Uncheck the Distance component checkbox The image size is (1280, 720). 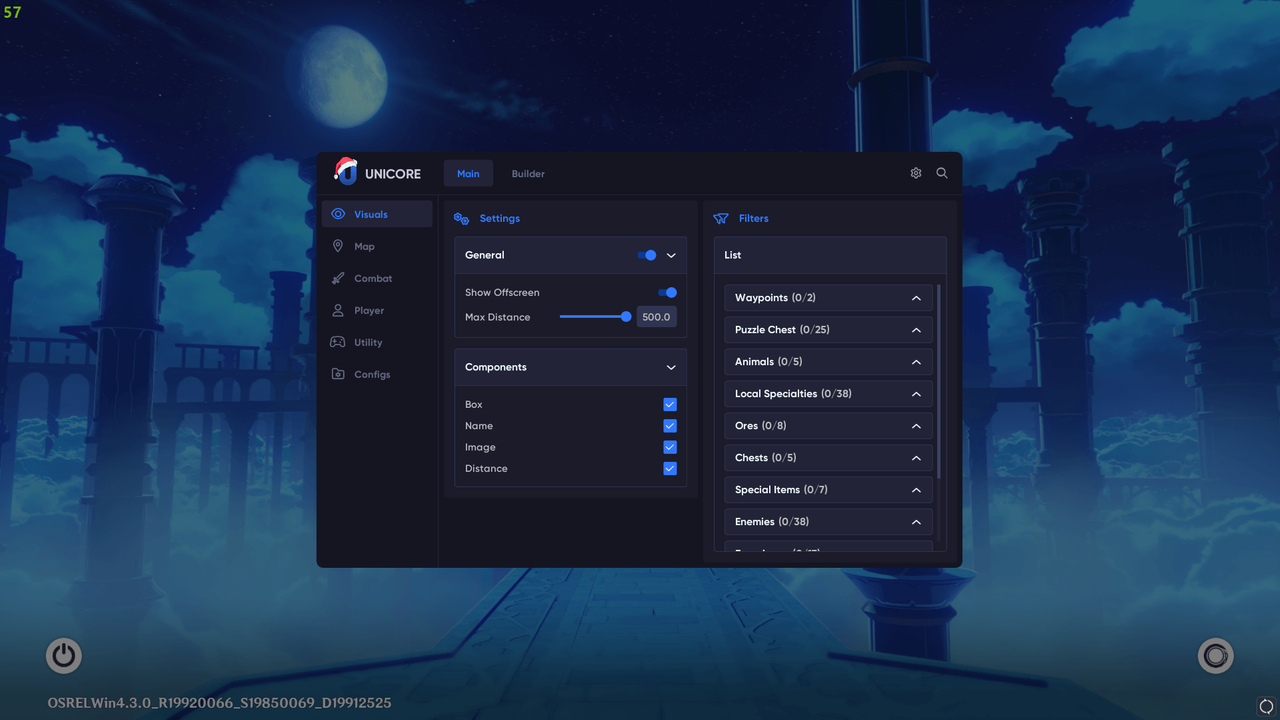click(669, 468)
